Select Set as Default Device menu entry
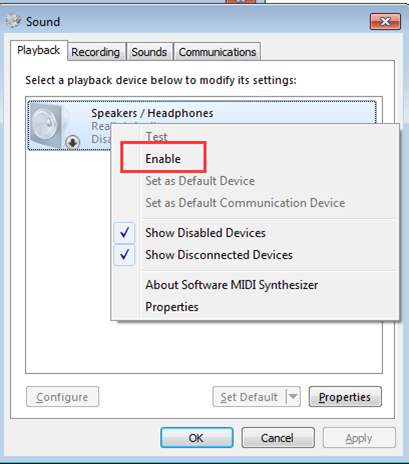 click(200, 181)
